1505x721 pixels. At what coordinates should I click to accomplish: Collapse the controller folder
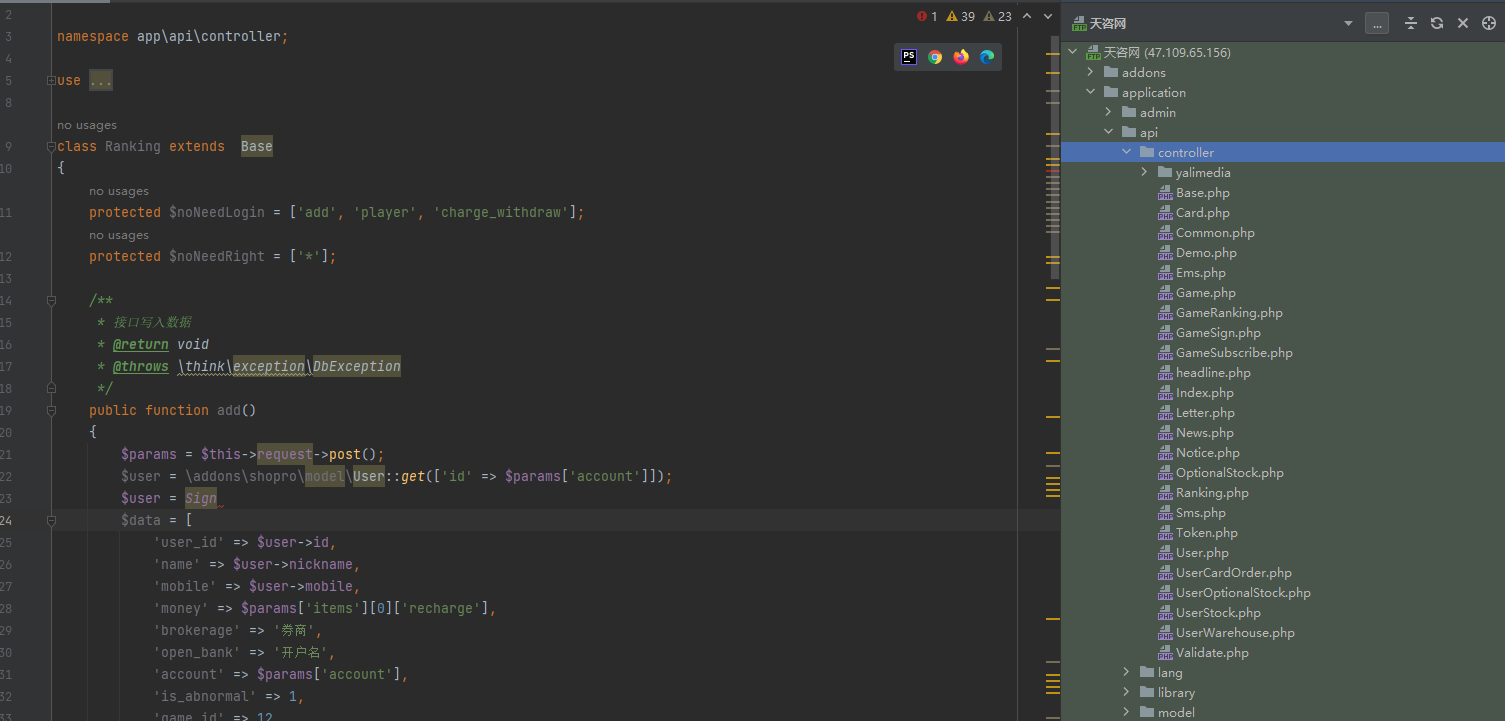(x=1127, y=152)
